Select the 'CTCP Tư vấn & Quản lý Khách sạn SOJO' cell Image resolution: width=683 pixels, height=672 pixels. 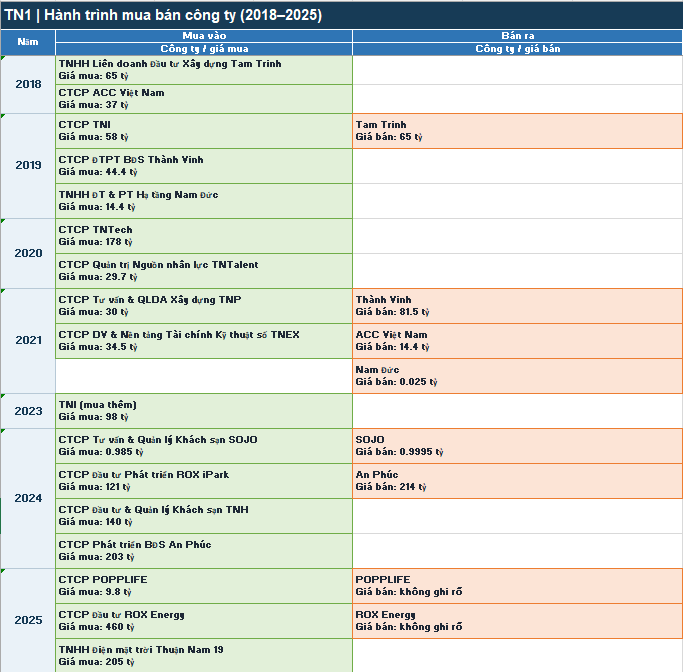tap(204, 446)
